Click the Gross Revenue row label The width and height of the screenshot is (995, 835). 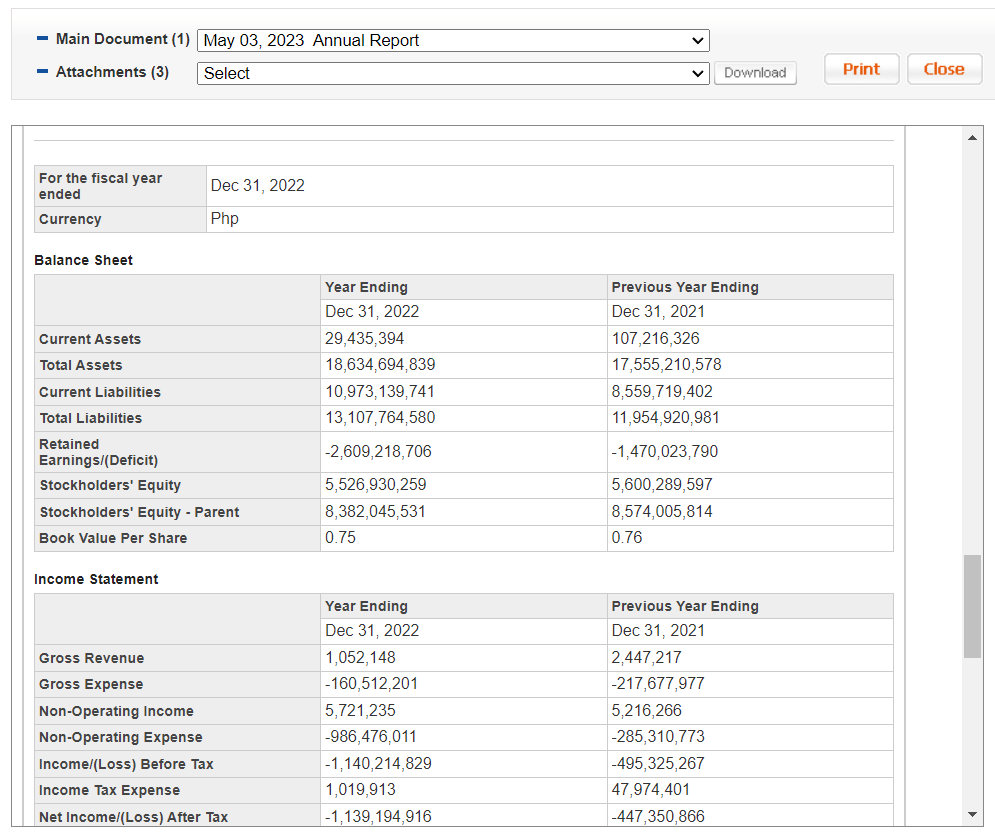click(x=91, y=659)
